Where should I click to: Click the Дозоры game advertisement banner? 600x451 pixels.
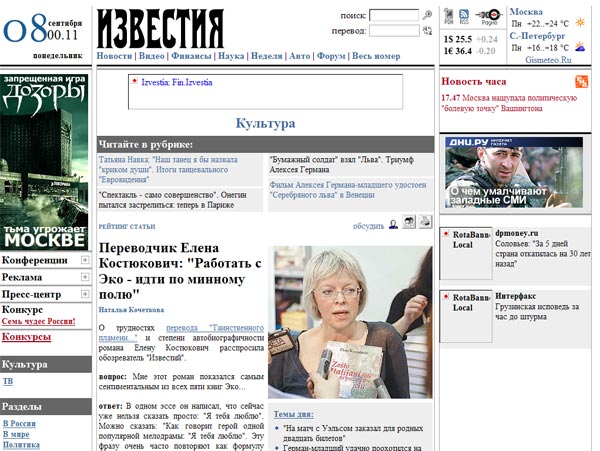pyautogui.click(x=44, y=162)
